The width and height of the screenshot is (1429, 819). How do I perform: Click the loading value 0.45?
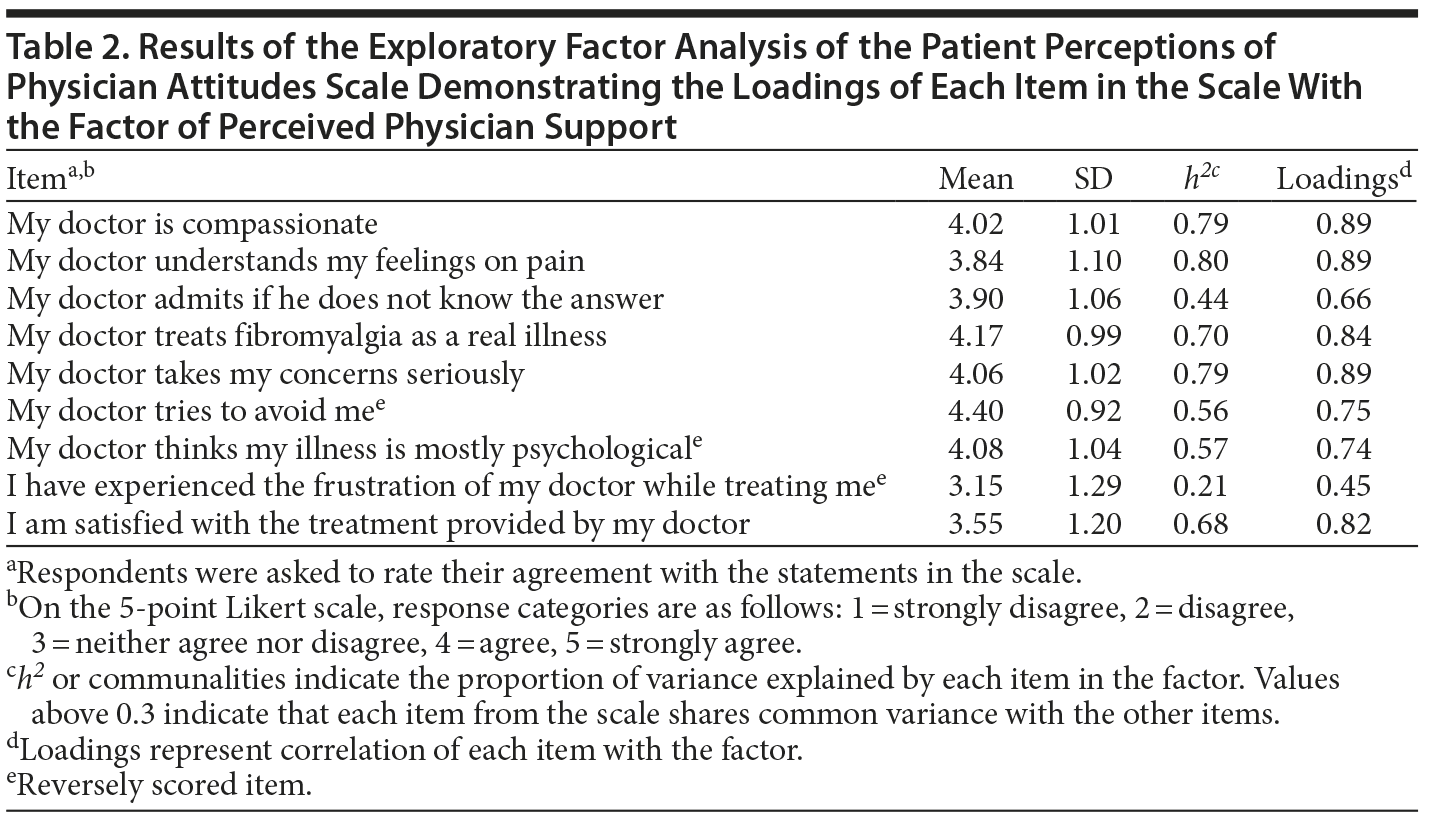(x=1343, y=486)
